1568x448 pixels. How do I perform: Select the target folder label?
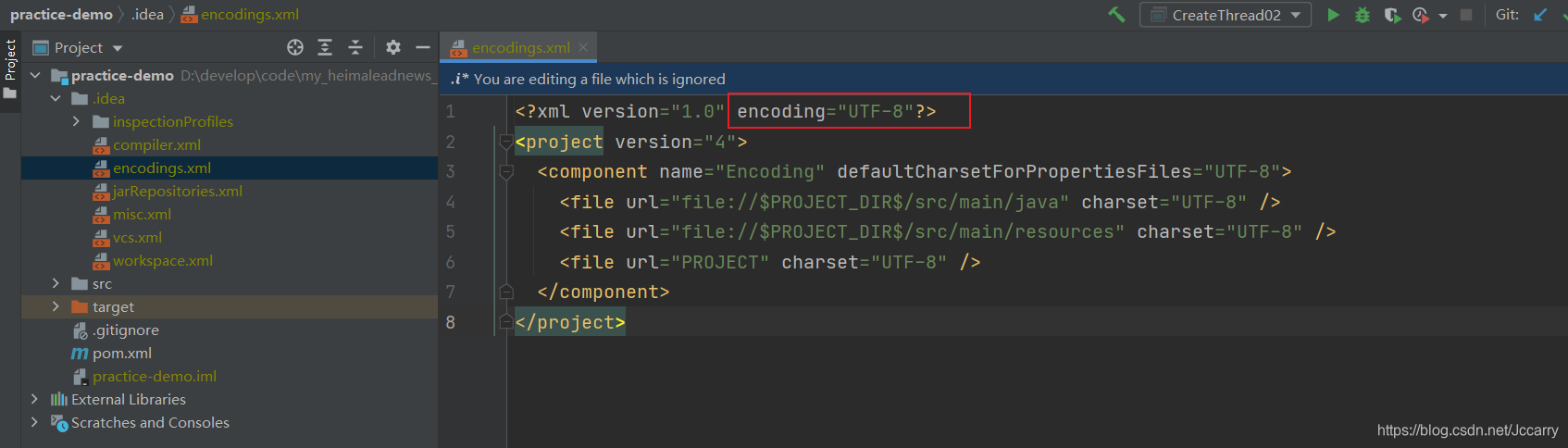[113, 306]
